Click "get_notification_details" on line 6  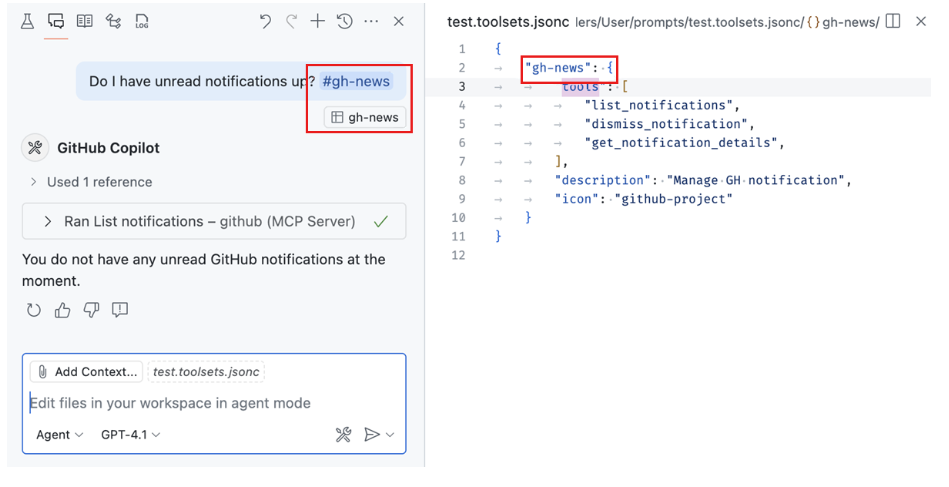[680, 143]
